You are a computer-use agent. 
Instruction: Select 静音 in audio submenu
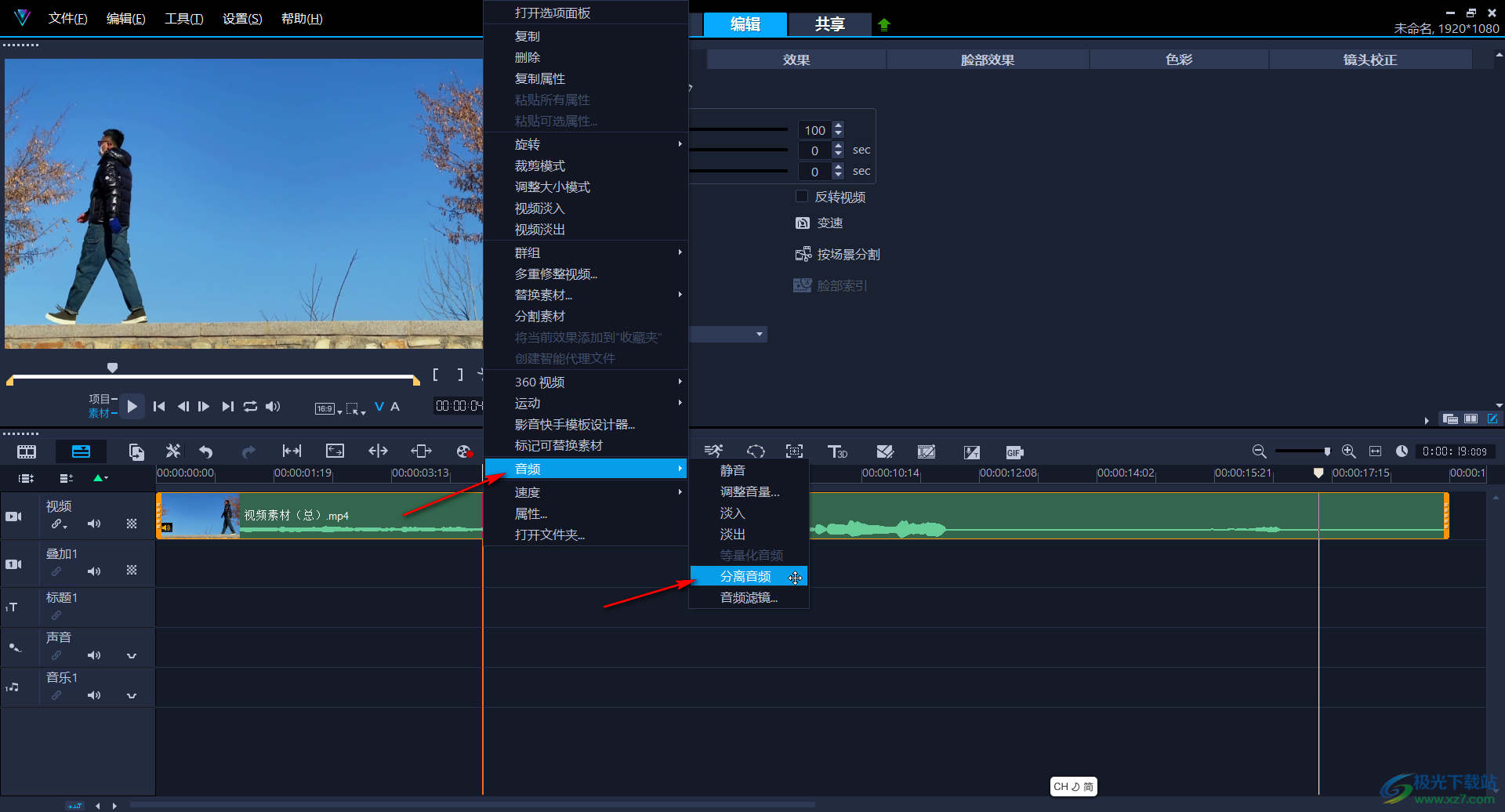[749, 470]
